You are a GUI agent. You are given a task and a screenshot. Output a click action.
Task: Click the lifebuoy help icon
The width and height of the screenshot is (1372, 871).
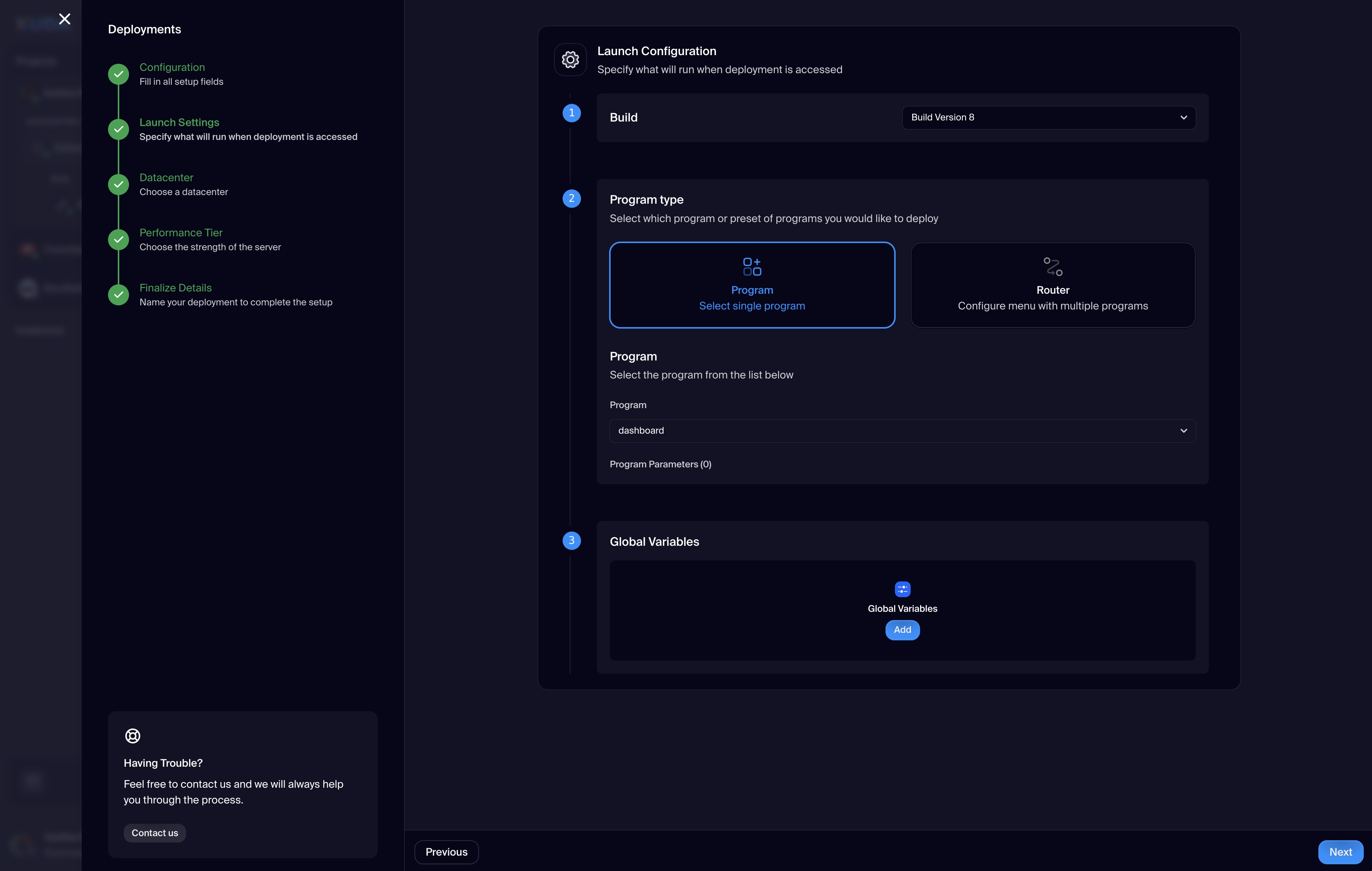(132, 736)
